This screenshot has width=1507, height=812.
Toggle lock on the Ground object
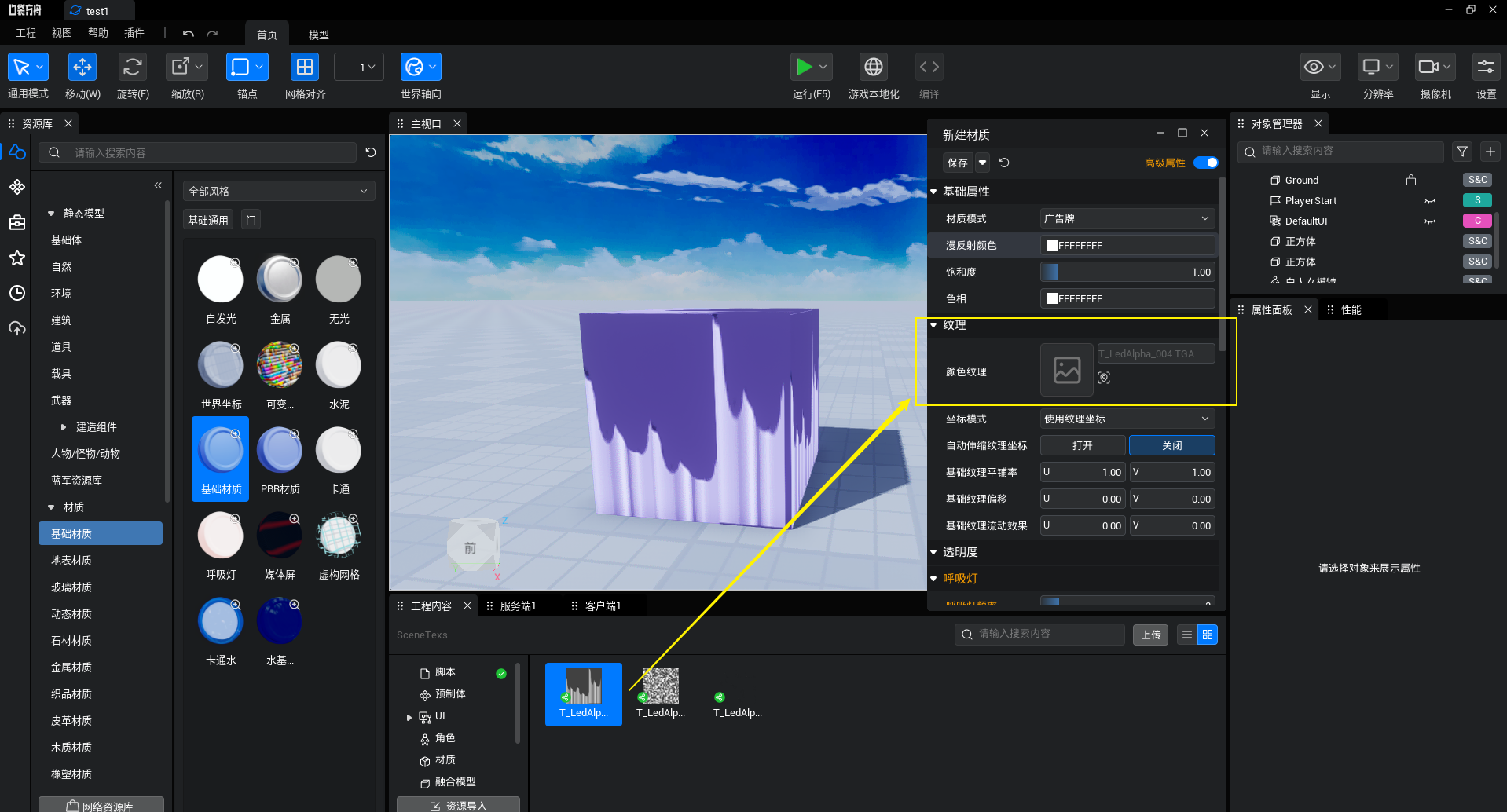[1411, 180]
